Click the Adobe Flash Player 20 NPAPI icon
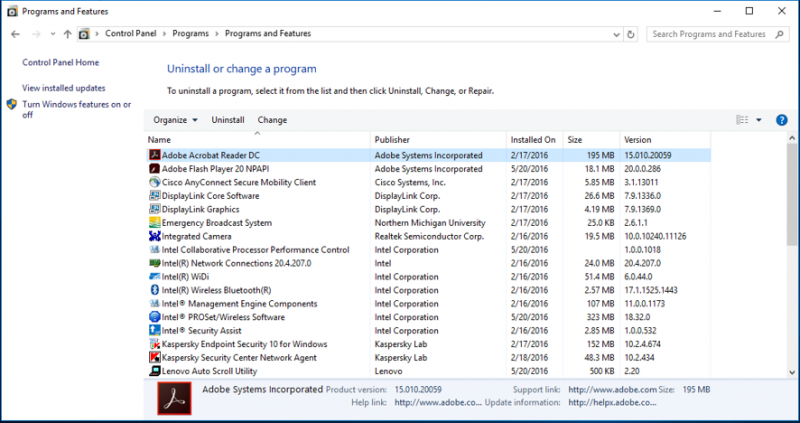This screenshot has width=800, height=423. tap(155, 168)
